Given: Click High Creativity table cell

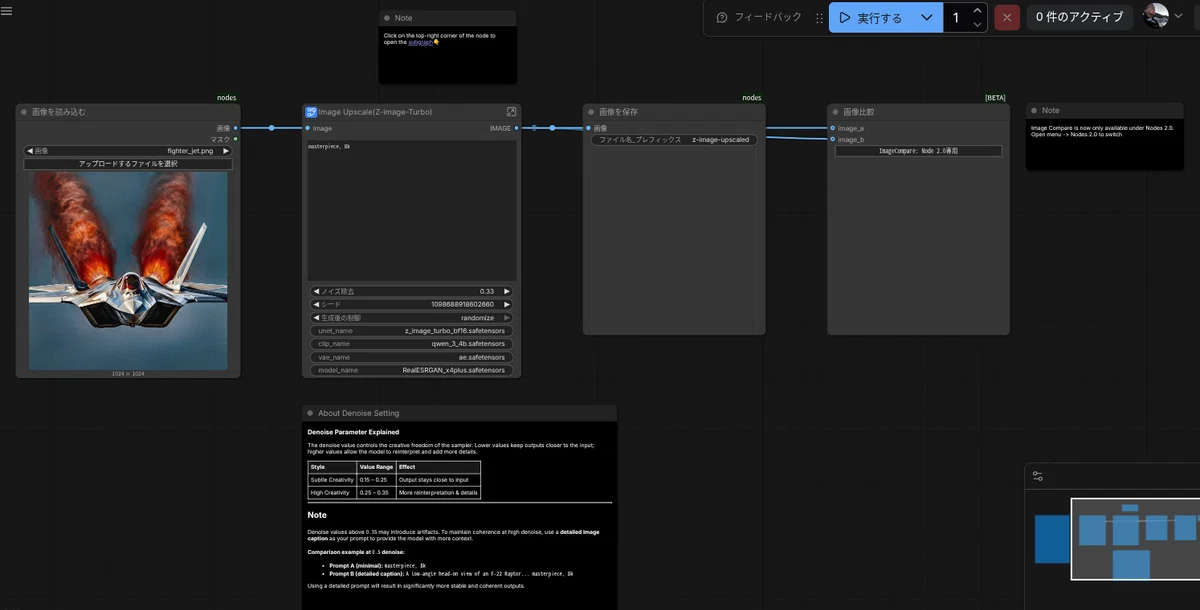Looking at the screenshot, I should [x=332, y=492].
